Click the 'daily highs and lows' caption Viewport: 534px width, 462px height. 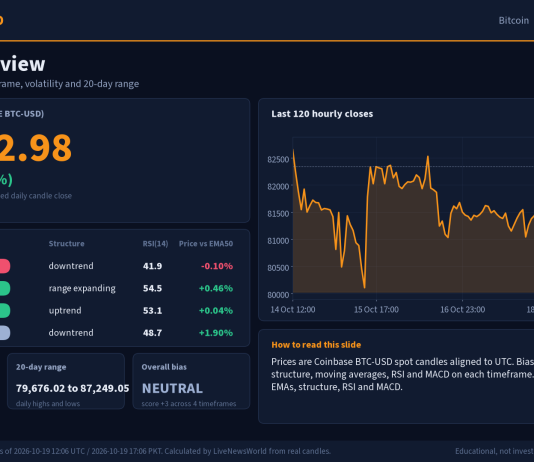pyautogui.click(x=48, y=404)
